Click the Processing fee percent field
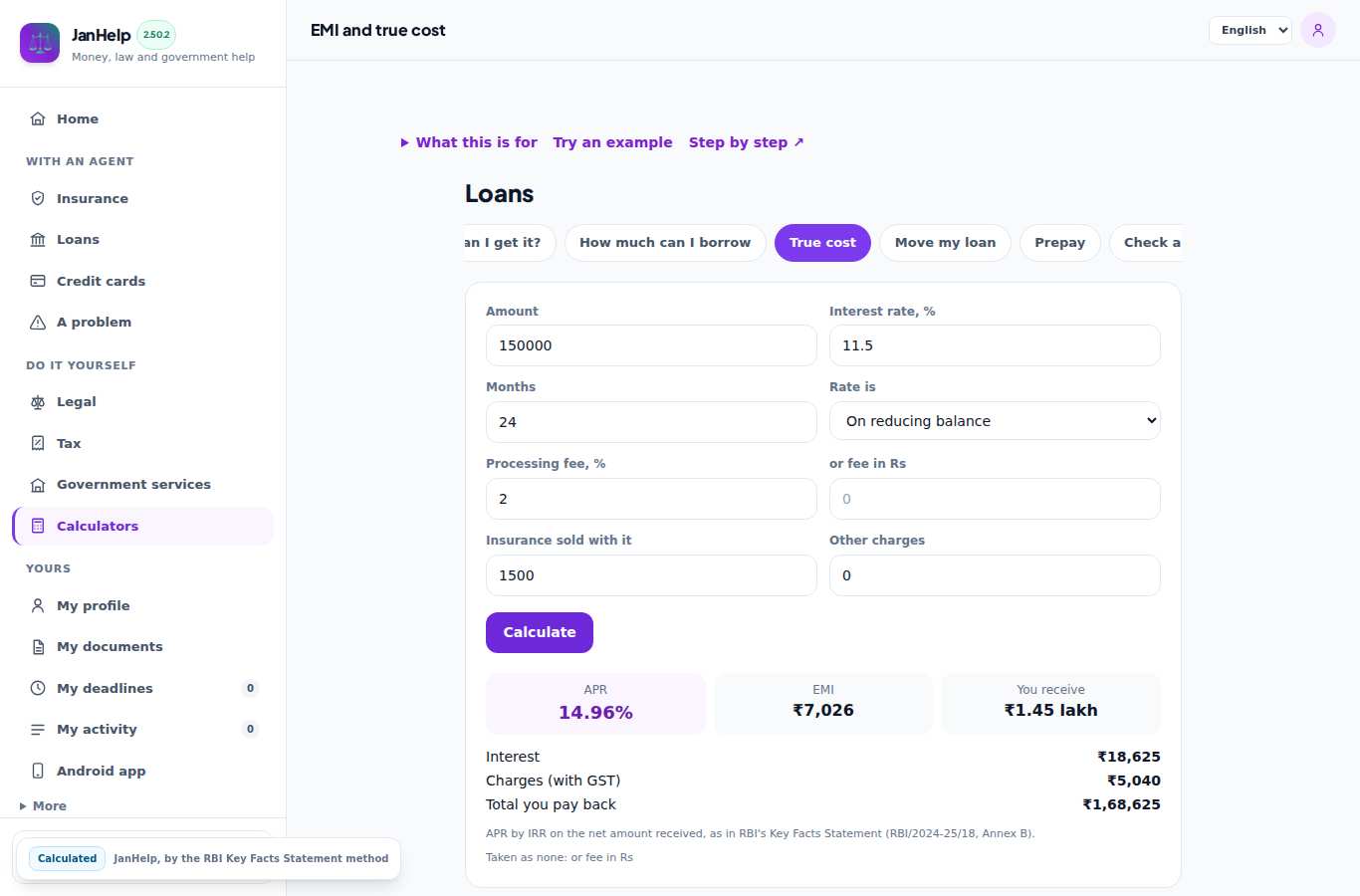This screenshot has width=1360, height=896. pyautogui.click(x=651, y=499)
